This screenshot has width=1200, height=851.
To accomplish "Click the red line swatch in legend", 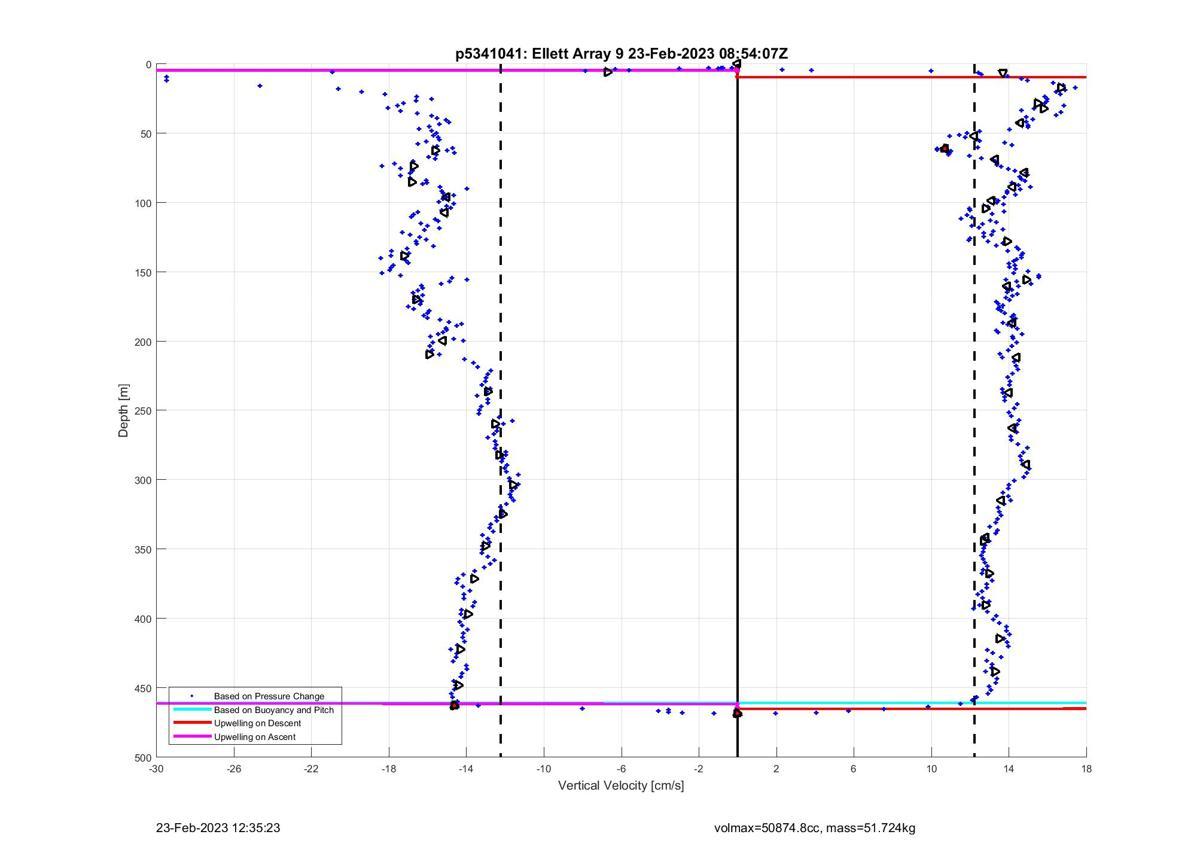I will (191, 723).
